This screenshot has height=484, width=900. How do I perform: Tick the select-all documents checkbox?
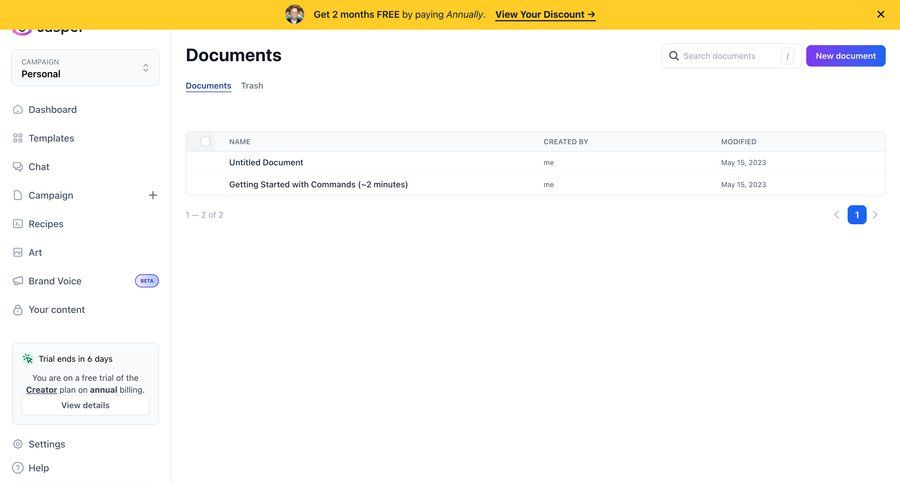point(205,141)
